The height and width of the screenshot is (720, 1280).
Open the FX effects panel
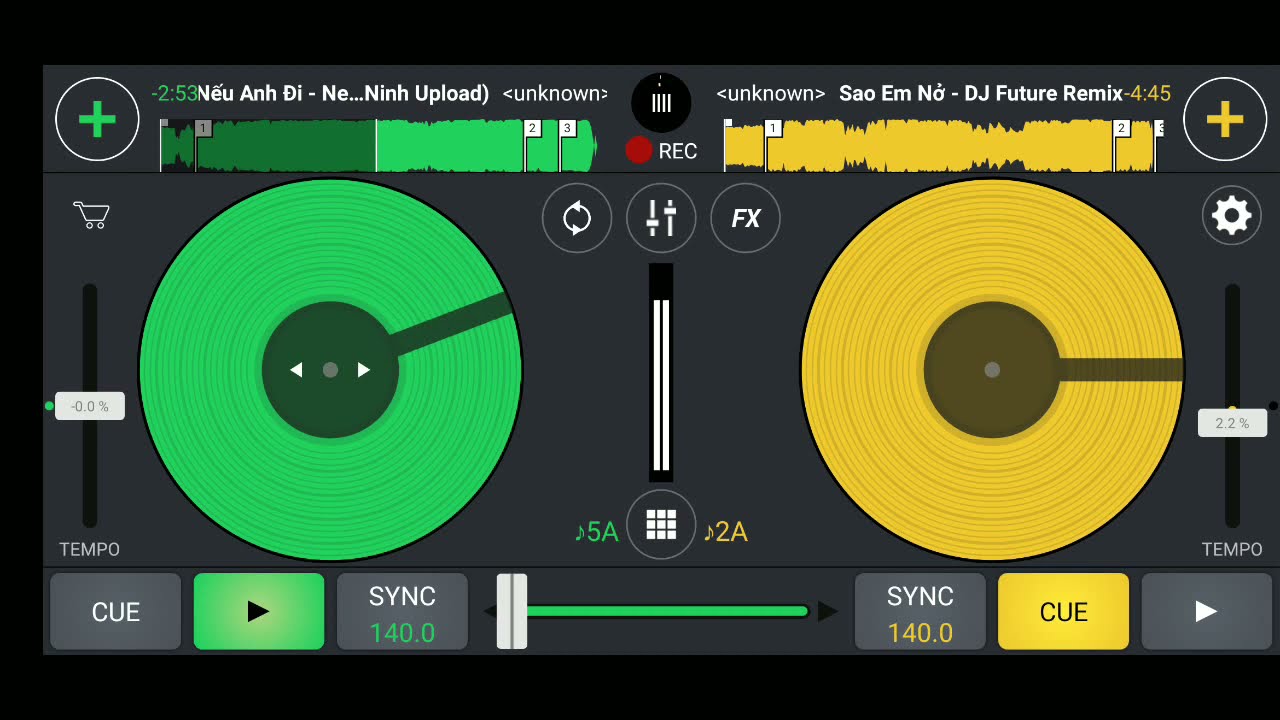click(x=745, y=218)
